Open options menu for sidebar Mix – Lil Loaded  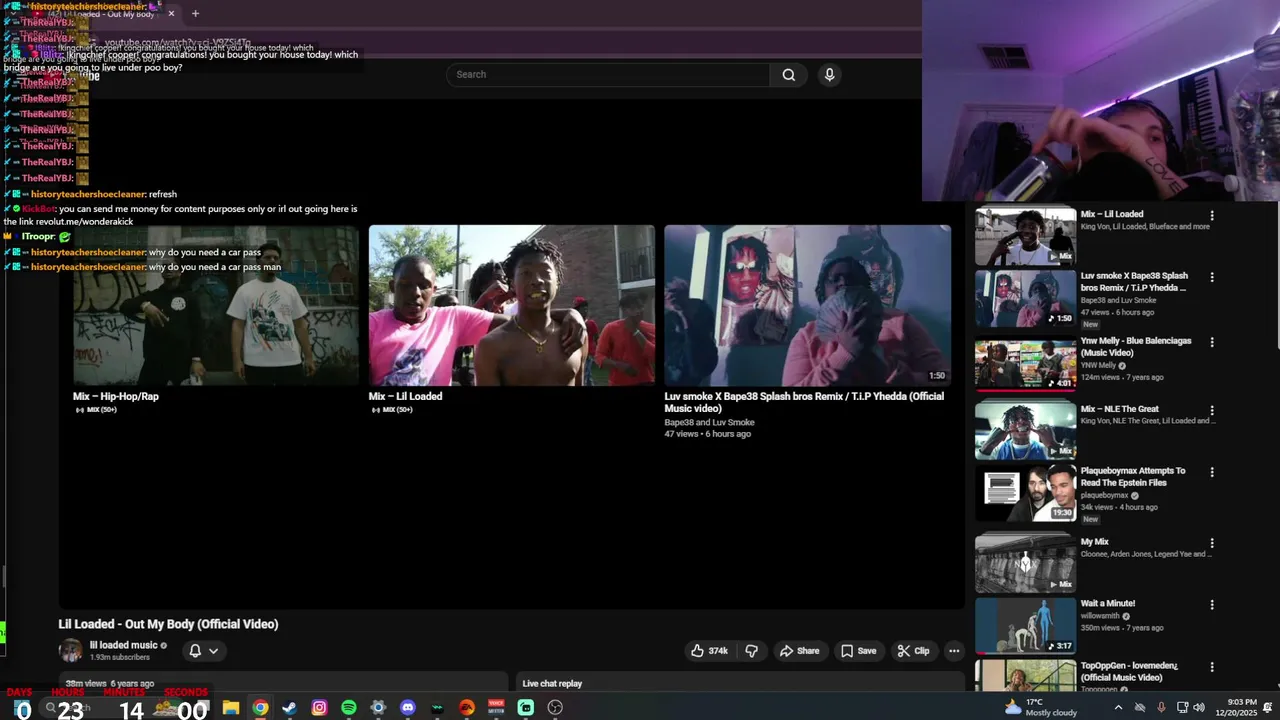point(1212,216)
